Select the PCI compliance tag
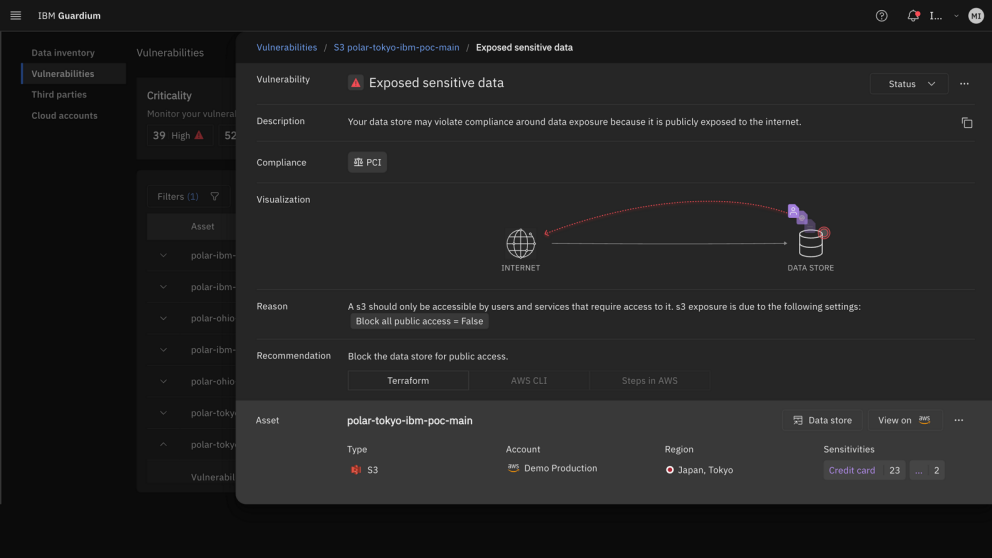The width and height of the screenshot is (992, 558). point(367,162)
